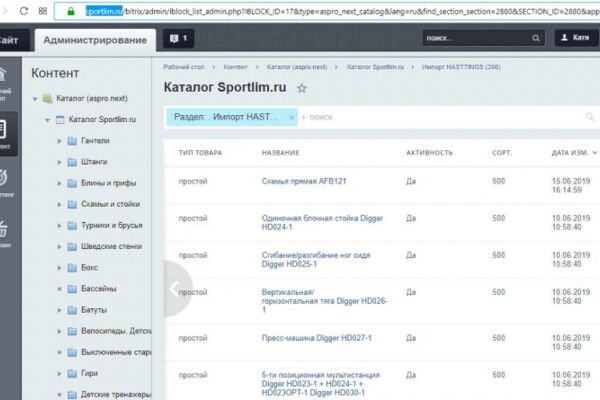Open Одиночная блочная стойка Digger HD024-1

(x=322, y=222)
